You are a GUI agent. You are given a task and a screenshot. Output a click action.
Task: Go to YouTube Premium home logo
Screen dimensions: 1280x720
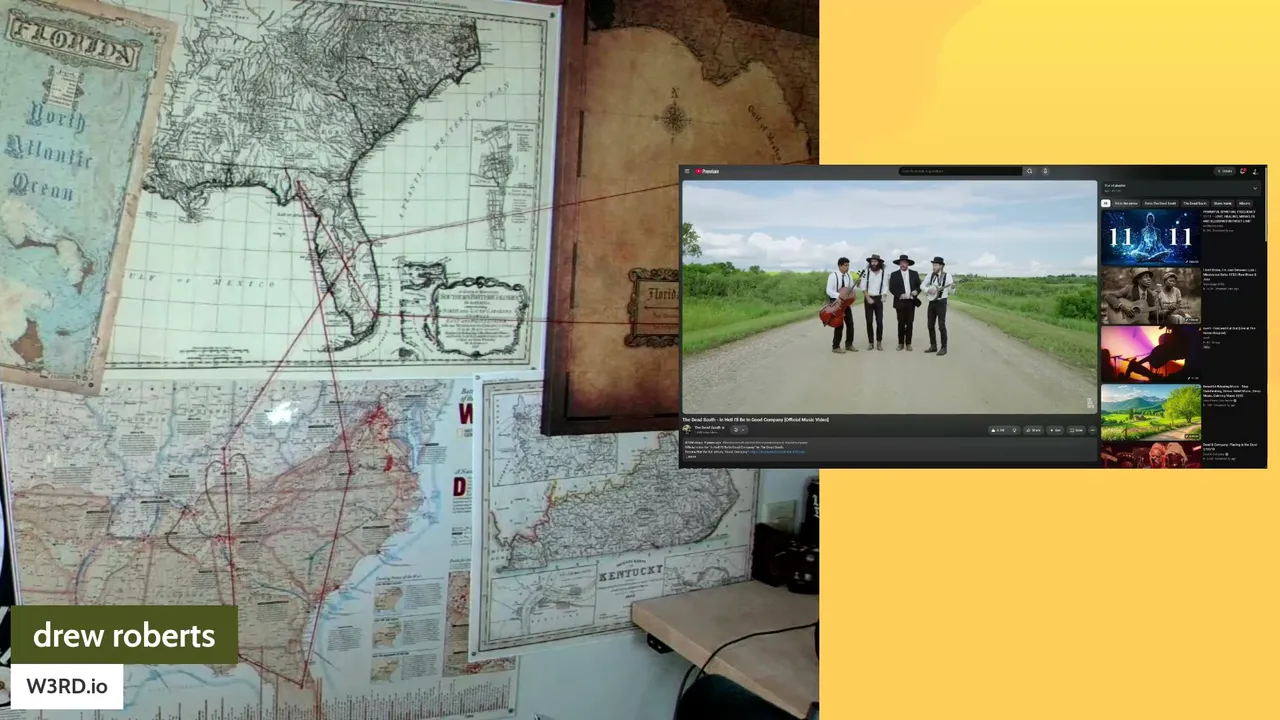pyautogui.click(x=707, y=171)
